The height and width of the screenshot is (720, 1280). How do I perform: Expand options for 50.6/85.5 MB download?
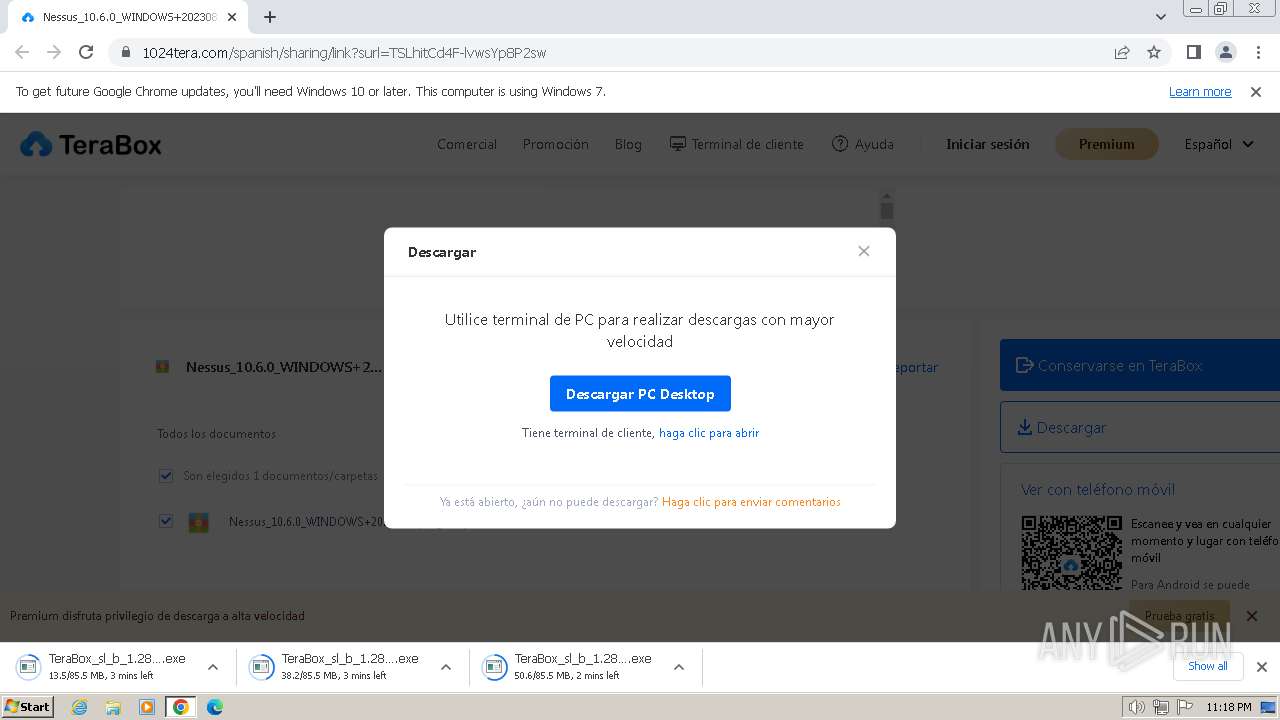tap(678, 667)
